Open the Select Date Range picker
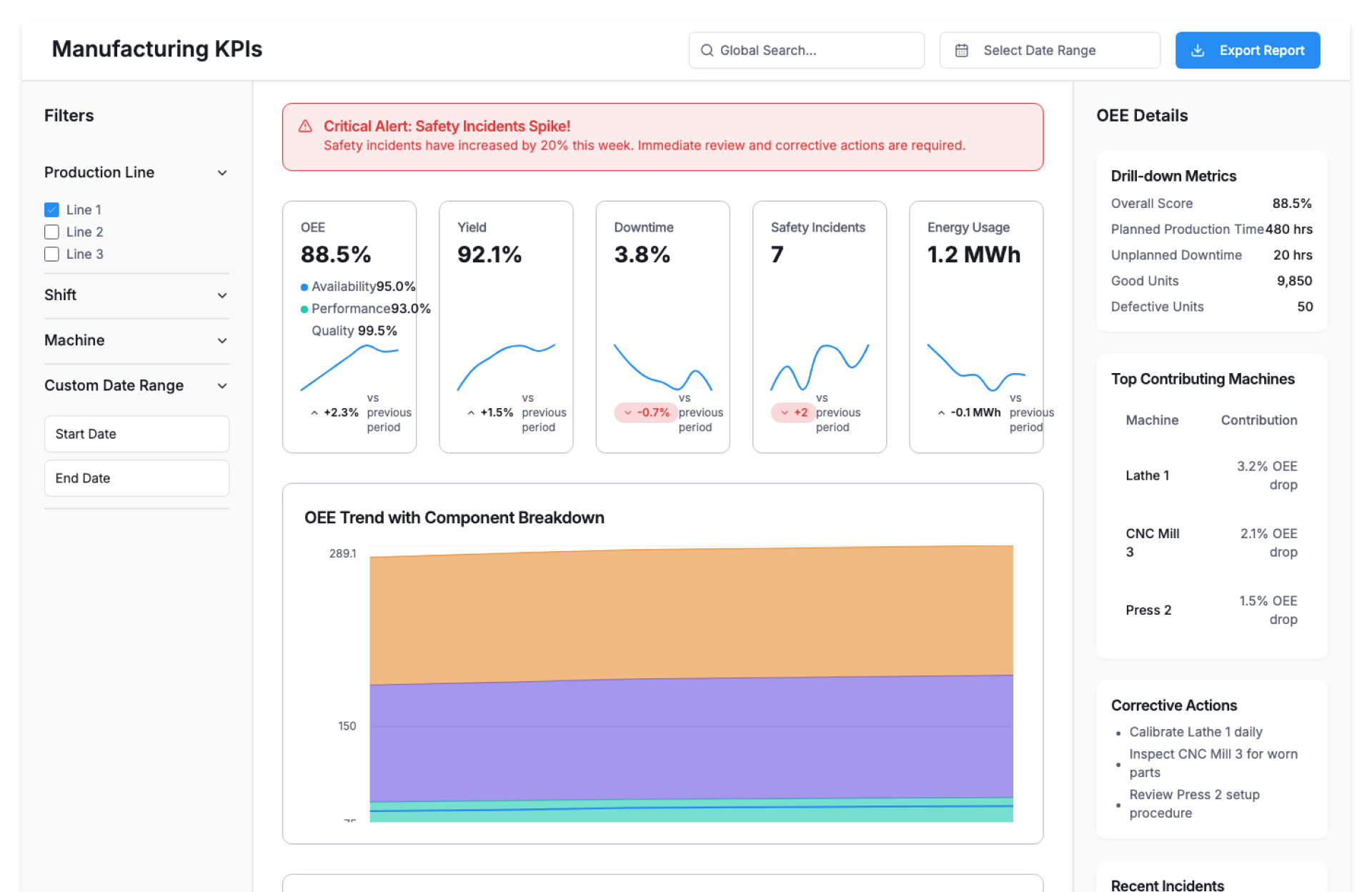Viewport: 1372px width, 892px height. (x=1049, y=50)
